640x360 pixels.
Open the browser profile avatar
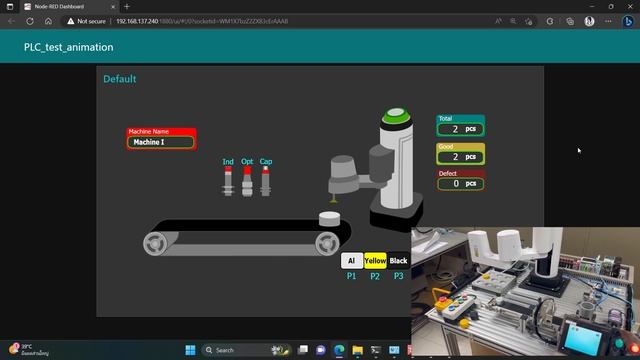pos(589,21)
